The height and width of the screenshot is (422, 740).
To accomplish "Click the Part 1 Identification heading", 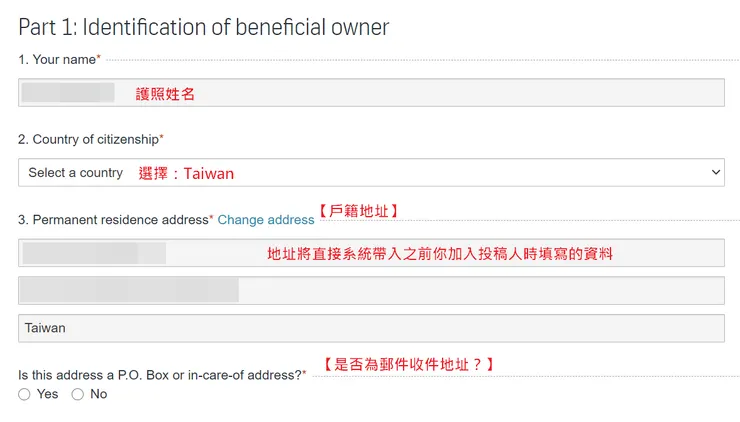I will tap(204, 27).
